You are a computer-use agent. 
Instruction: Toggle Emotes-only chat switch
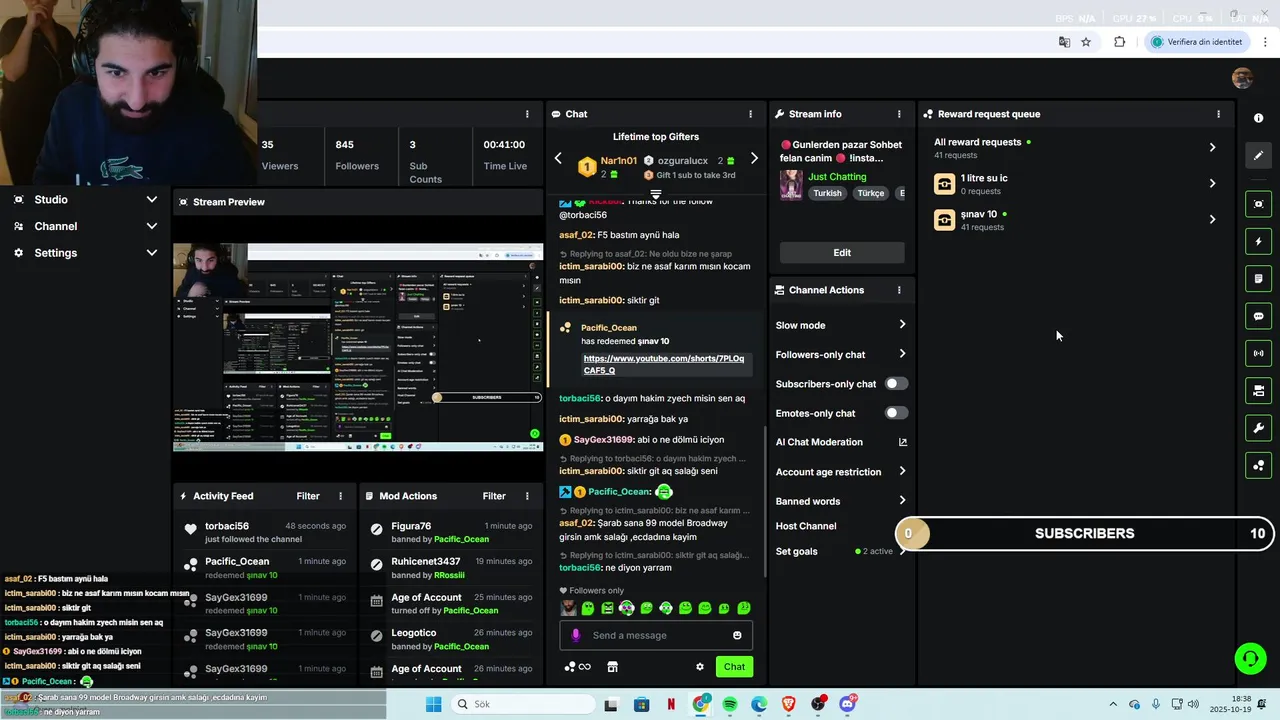point(896,413)
